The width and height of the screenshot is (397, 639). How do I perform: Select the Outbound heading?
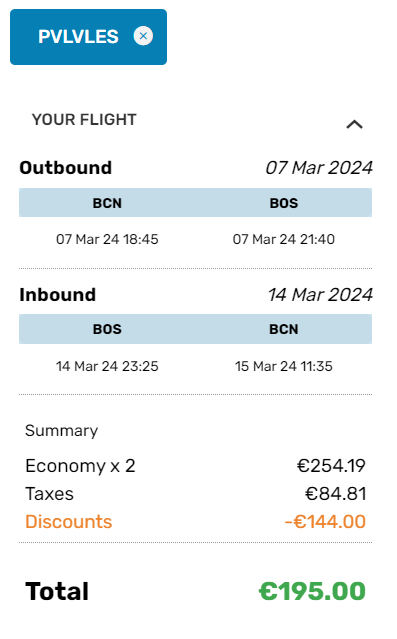[66, 168]
